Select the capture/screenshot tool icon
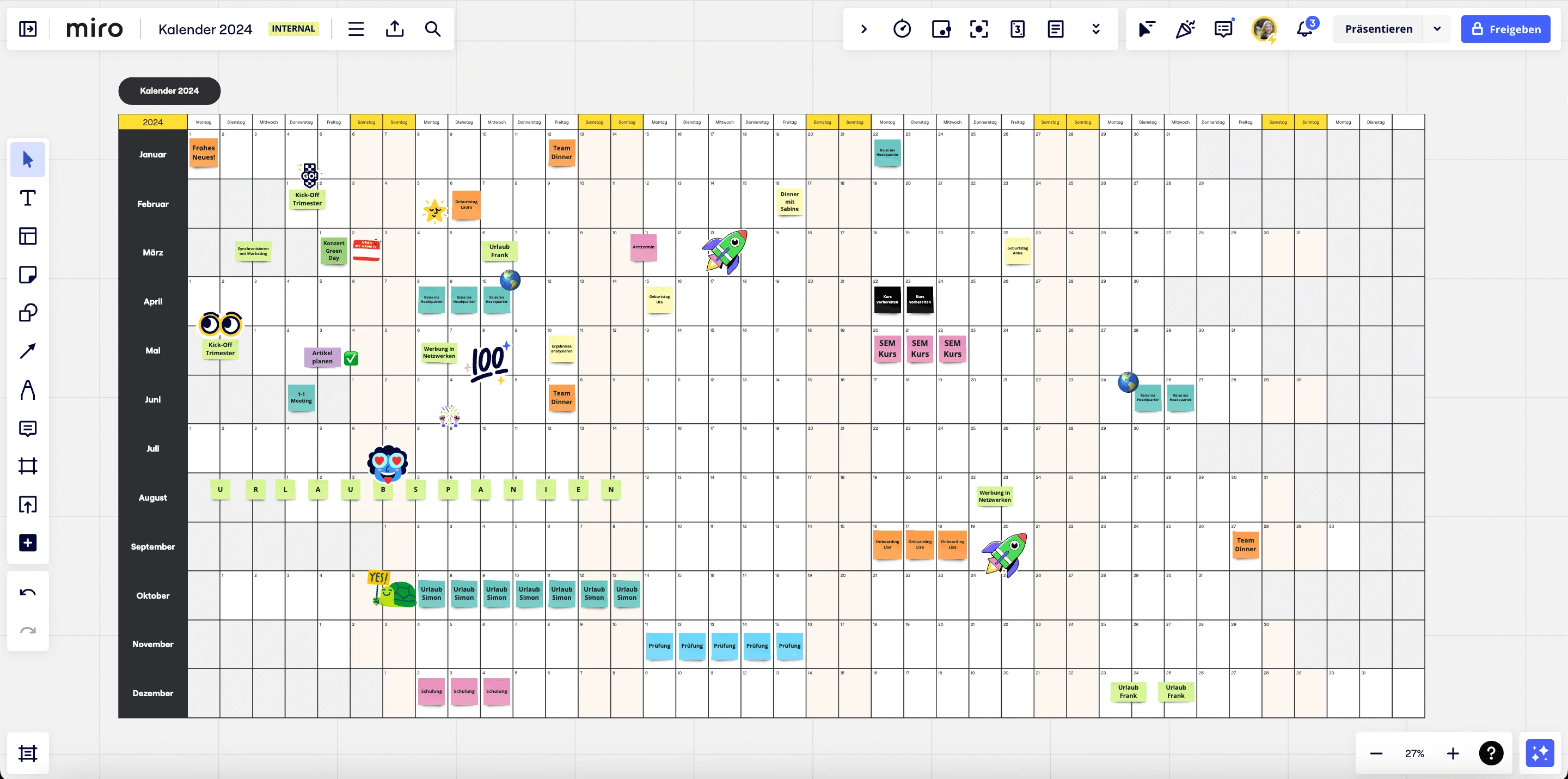Screen dimensions: 1568x779 point(979,29)
